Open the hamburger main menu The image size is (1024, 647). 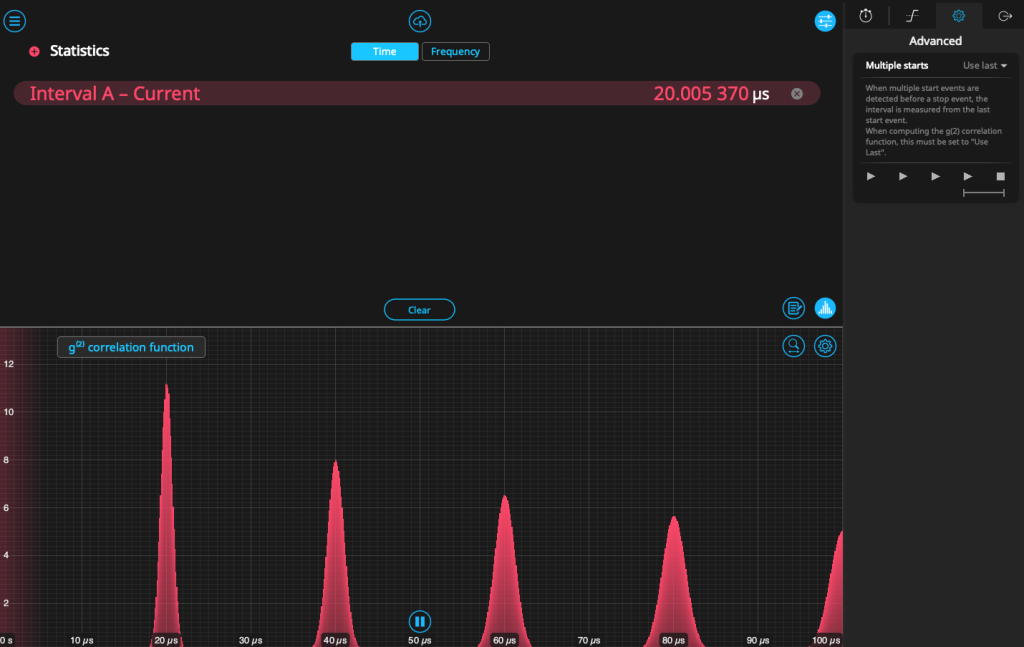click(x=15, y=21)
